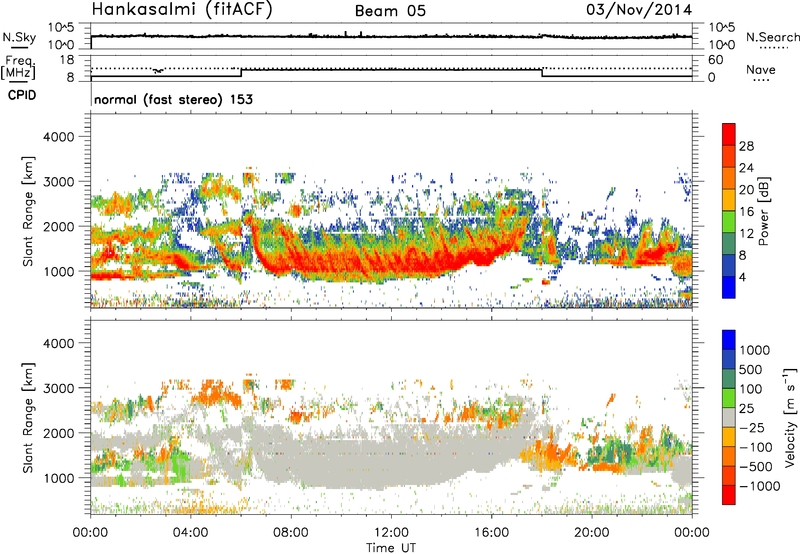Click the 8 dB power scale label

pyautogui.click(x=743, y=256)
